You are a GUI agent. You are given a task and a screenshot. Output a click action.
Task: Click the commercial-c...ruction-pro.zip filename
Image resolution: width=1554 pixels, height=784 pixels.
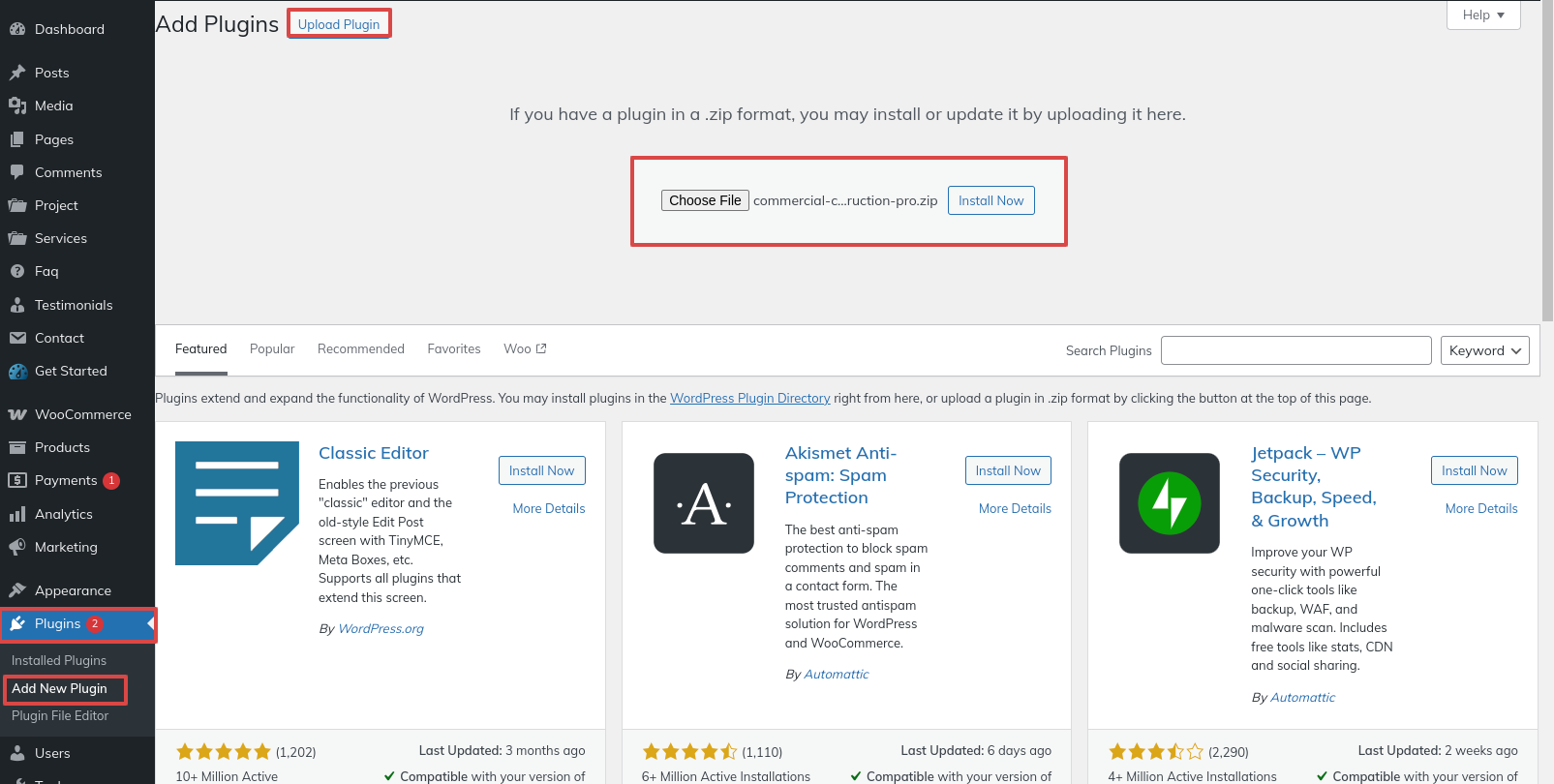pyautogui.click(x=845, y=200)
